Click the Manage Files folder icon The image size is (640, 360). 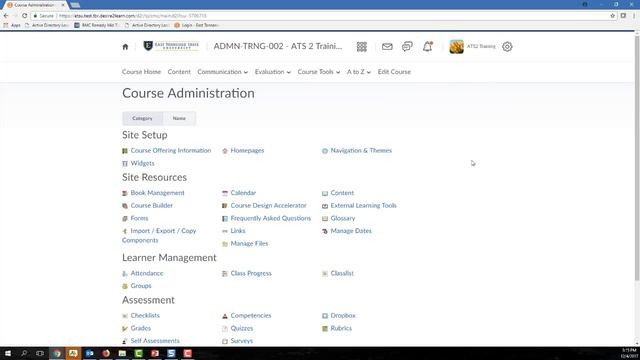point(224,244)
